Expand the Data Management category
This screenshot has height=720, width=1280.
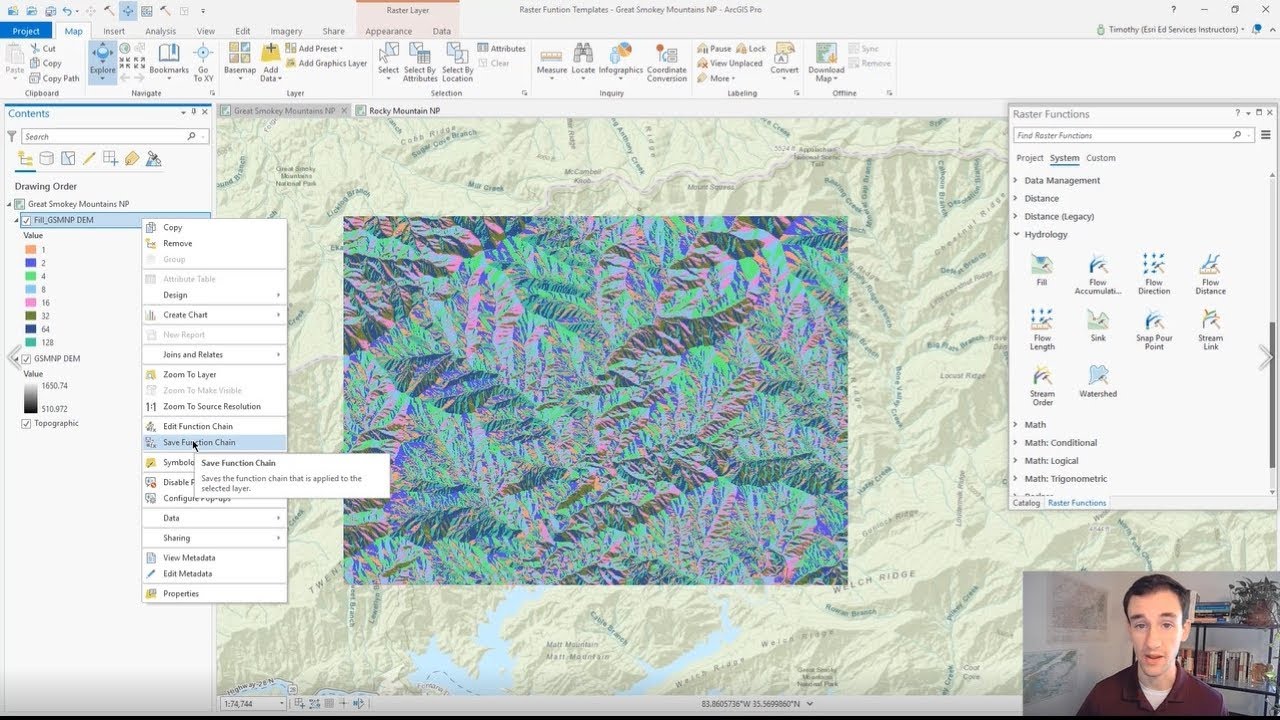point(1016,181)
